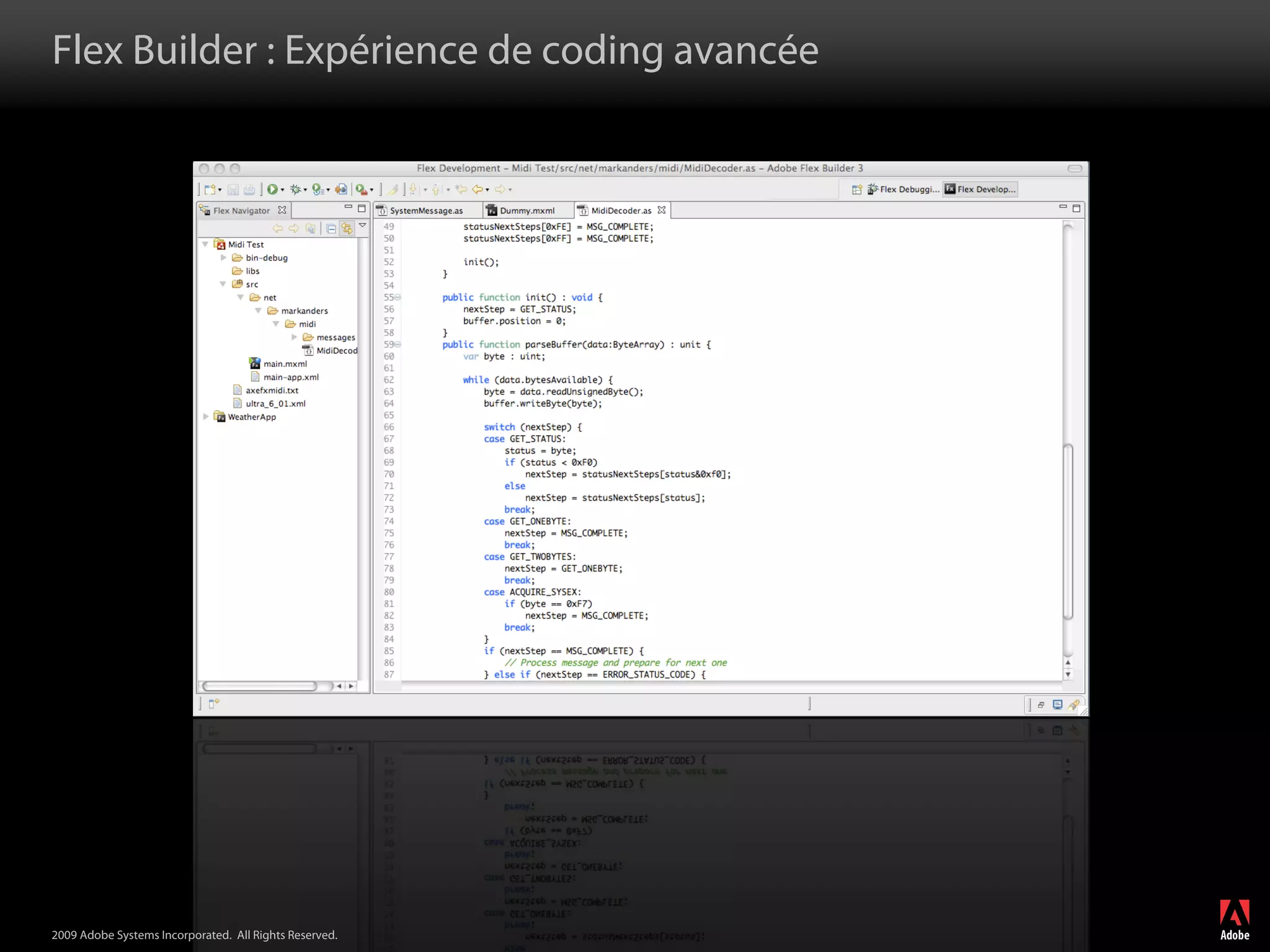Maximize the editor area
The width and height of the screenshot is (1270, 952).
tap(1077, 208)
